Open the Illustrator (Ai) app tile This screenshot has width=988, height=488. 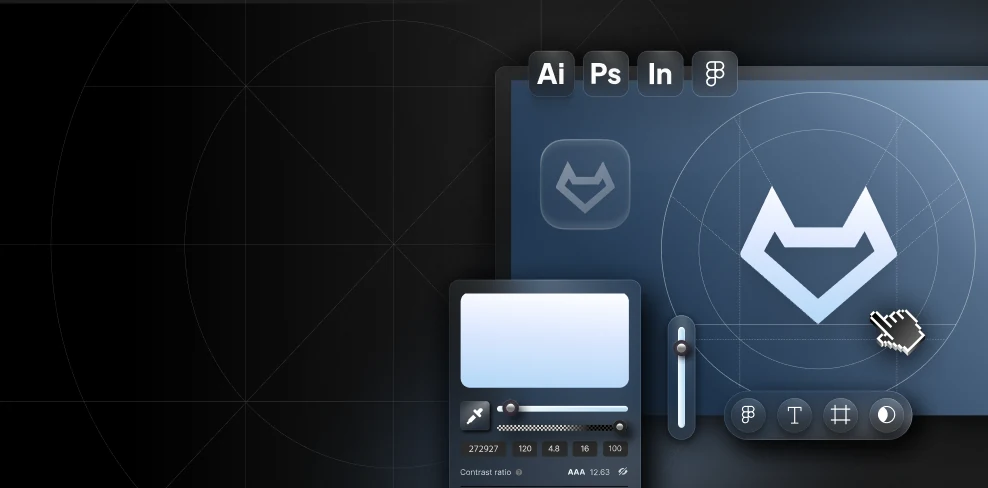point(551,74)
